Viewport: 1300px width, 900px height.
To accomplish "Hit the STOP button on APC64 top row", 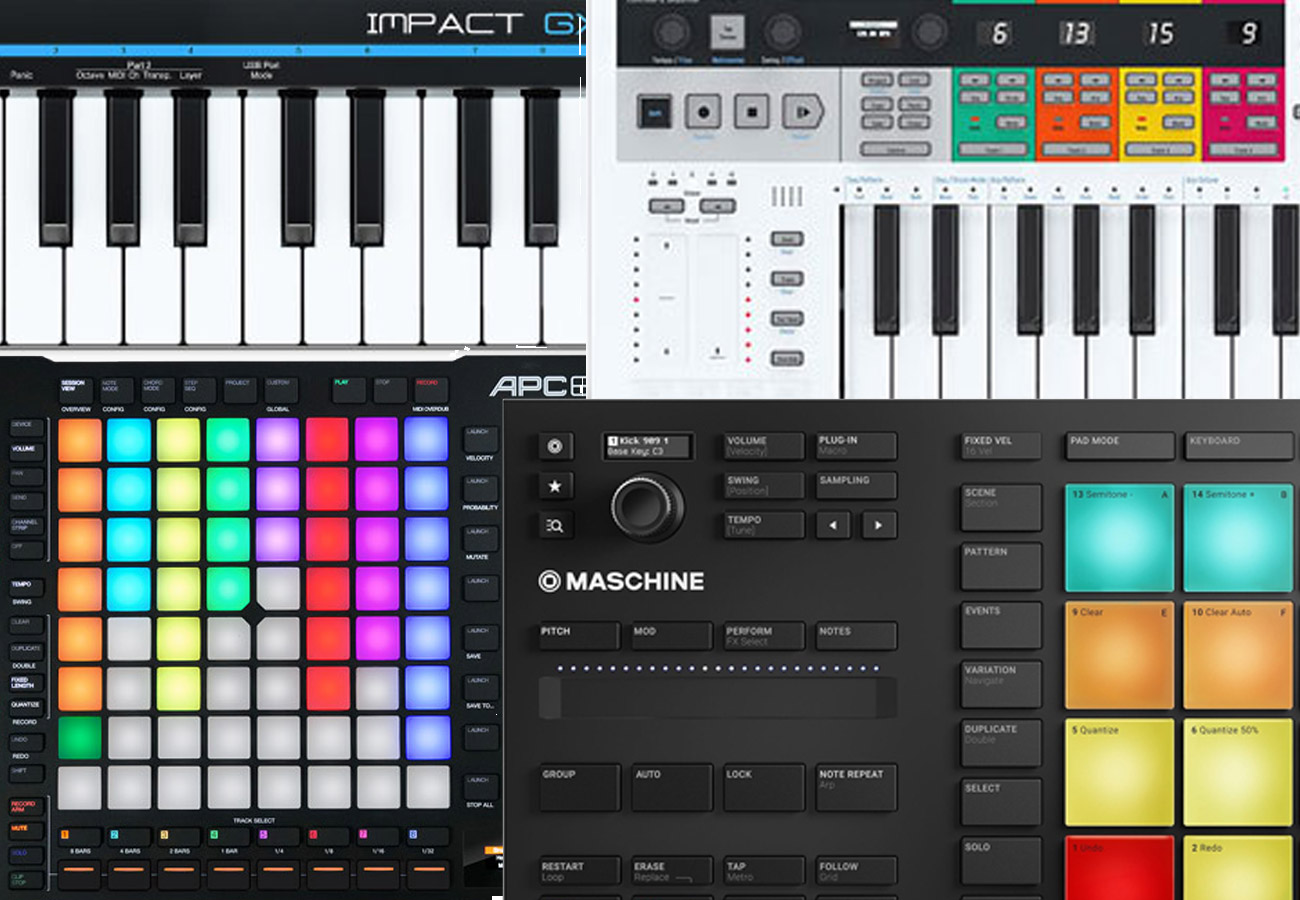I will [390, 389].
